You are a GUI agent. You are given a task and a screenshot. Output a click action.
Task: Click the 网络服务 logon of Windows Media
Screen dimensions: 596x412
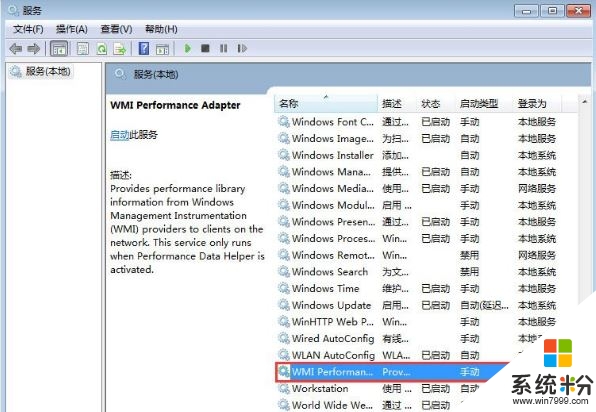pos(537,189)
